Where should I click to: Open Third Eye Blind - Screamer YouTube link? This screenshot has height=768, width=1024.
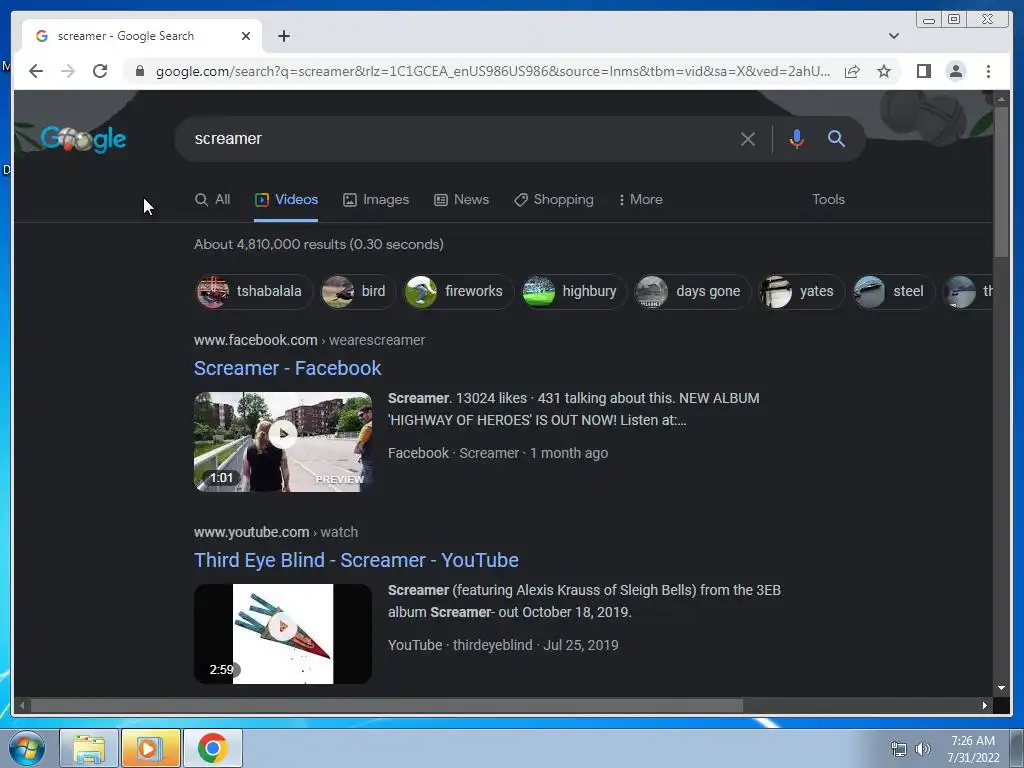(x=356, y=560)
